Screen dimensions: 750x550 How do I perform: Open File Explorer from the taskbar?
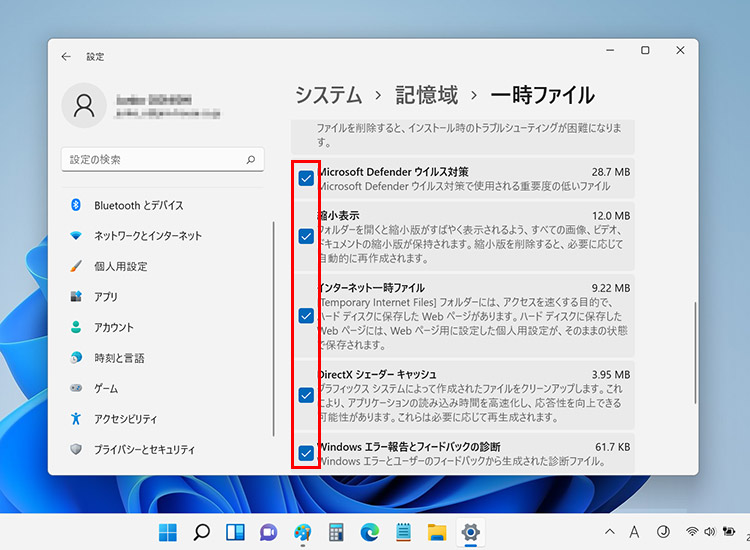tap(436, 532)
